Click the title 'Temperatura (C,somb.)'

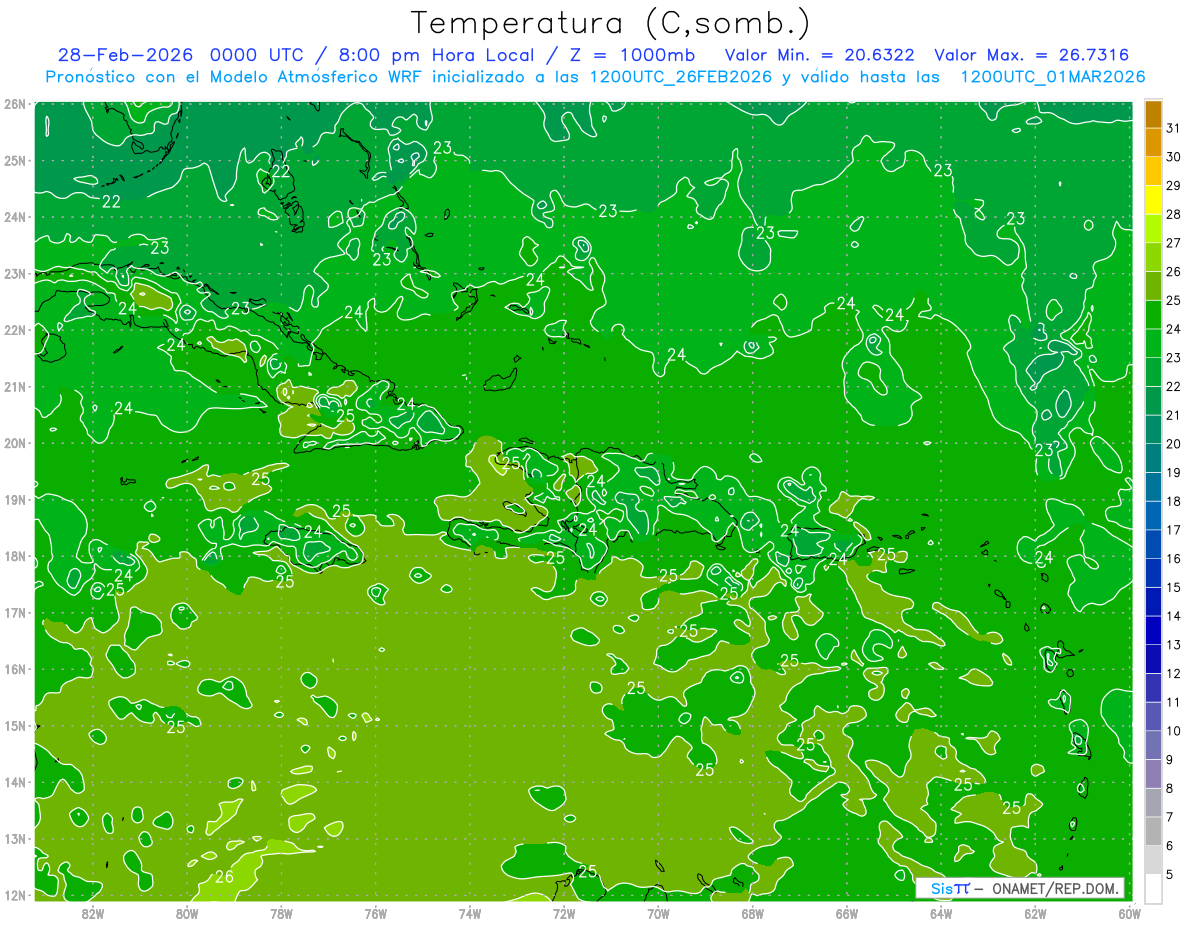pos(610,24)
